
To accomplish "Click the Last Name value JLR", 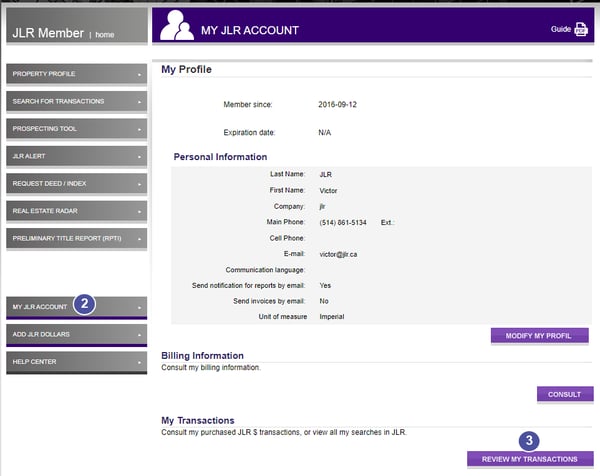I will coord(326,174).
